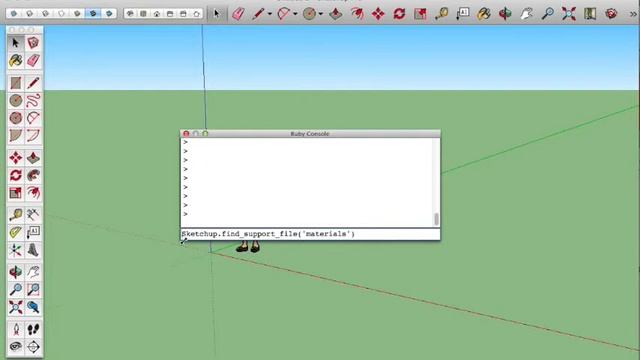
Task: Select Eraser tool in top toolbar
Action: [x=238, y=14]
